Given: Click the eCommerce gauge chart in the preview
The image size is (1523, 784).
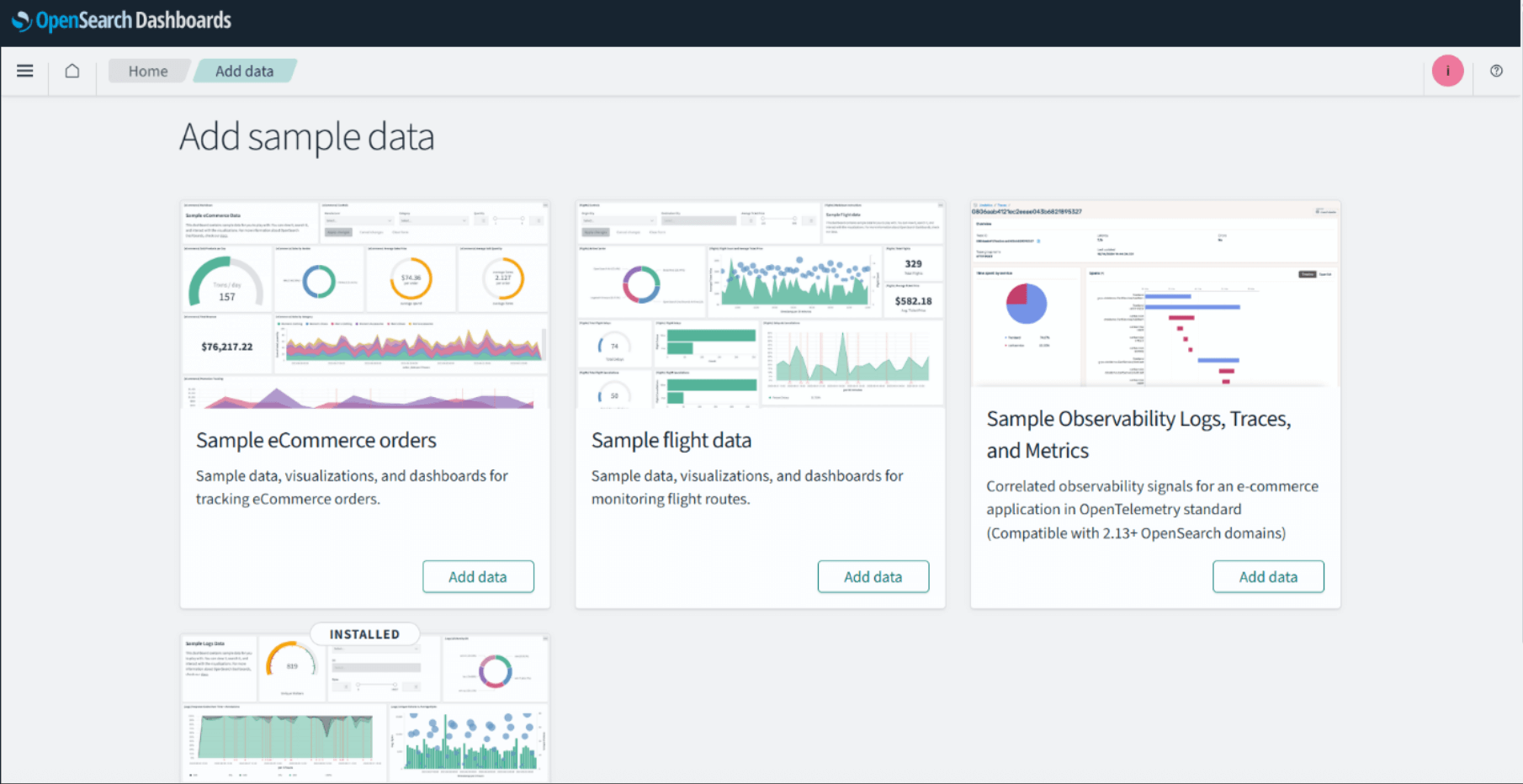Looking at the screenshot, I should 227,280.
